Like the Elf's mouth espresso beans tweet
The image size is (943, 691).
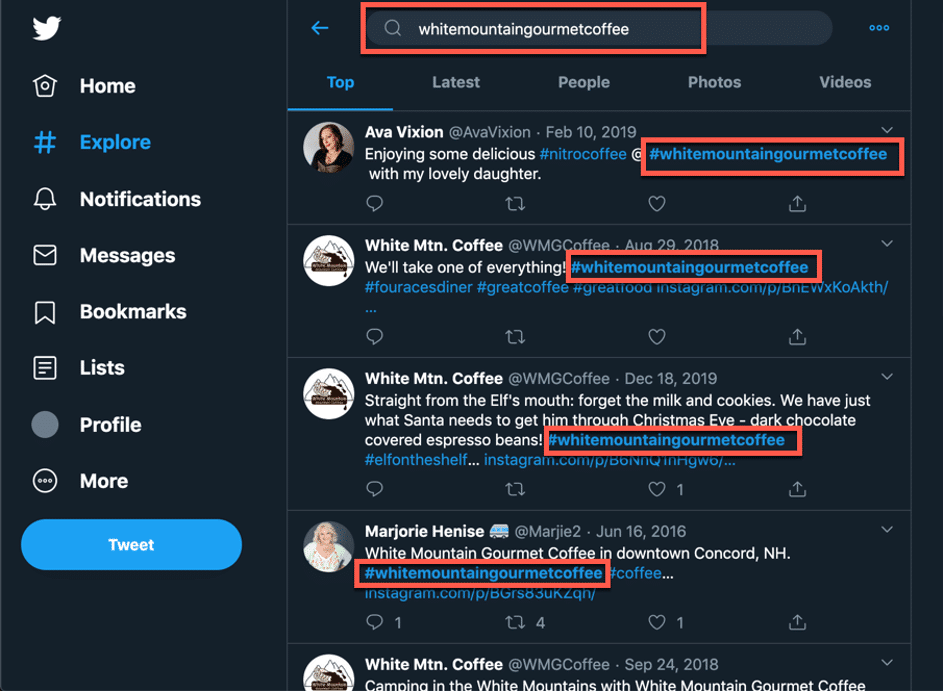tap(657, 489)
